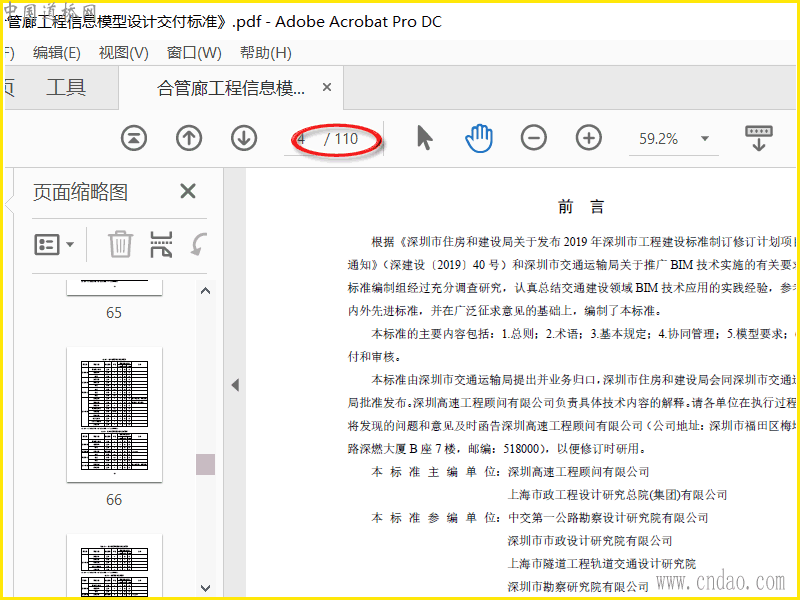800x600 pixels.
Task: Click the text 上海市隧道工程轨道交通设计研究院
Action: click(602, 563)
